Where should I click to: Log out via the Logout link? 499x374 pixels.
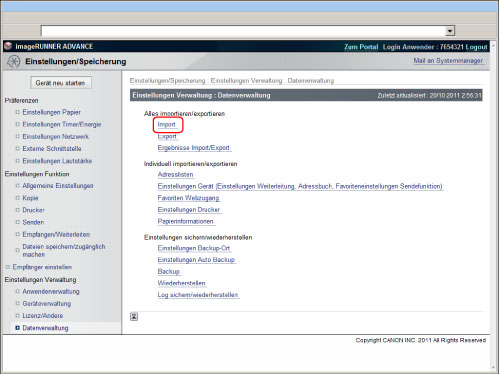pyautogui.click(x=476, y=47)
